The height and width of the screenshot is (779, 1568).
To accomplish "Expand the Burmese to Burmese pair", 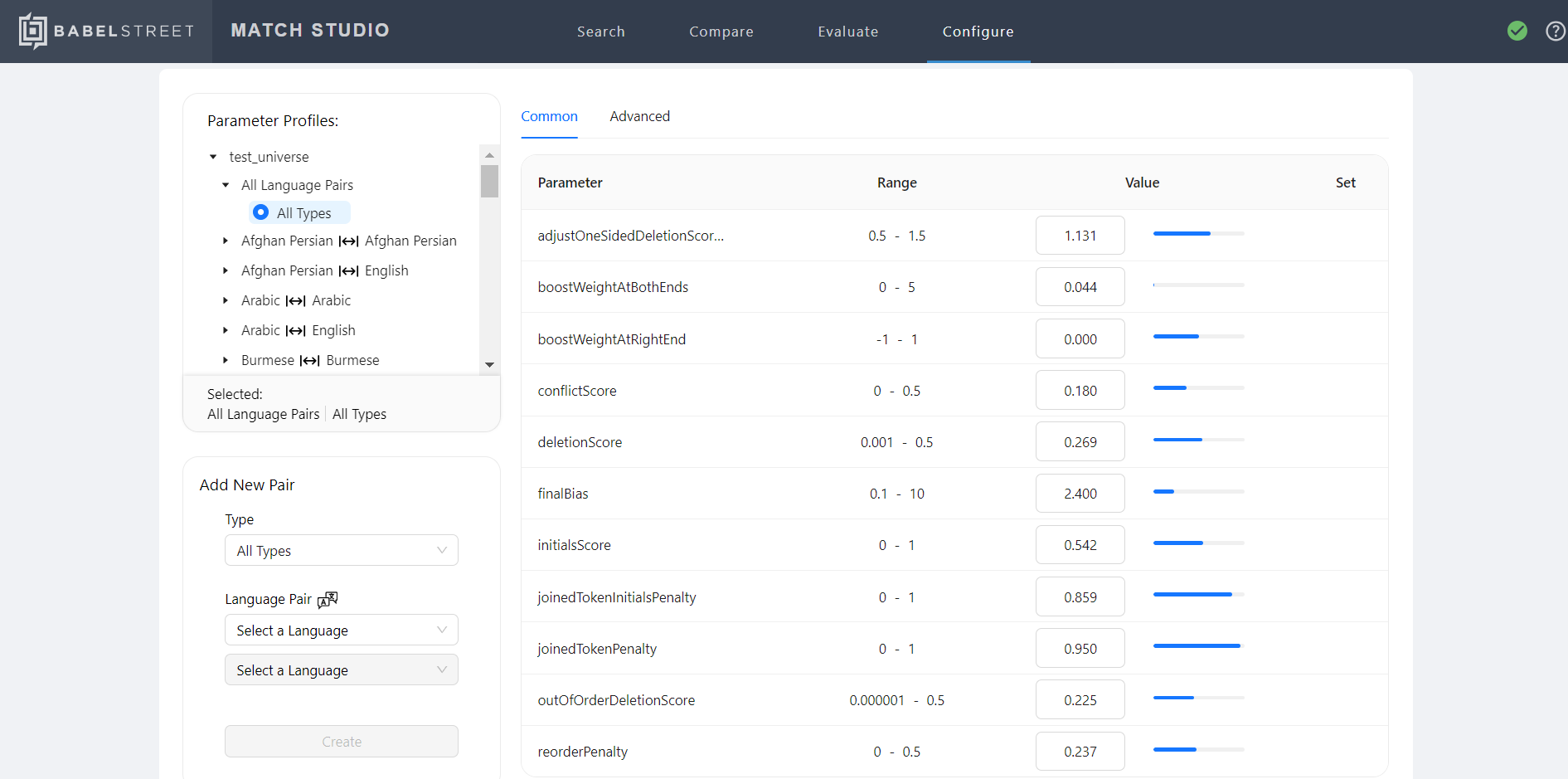I will (x=226, y=360).
